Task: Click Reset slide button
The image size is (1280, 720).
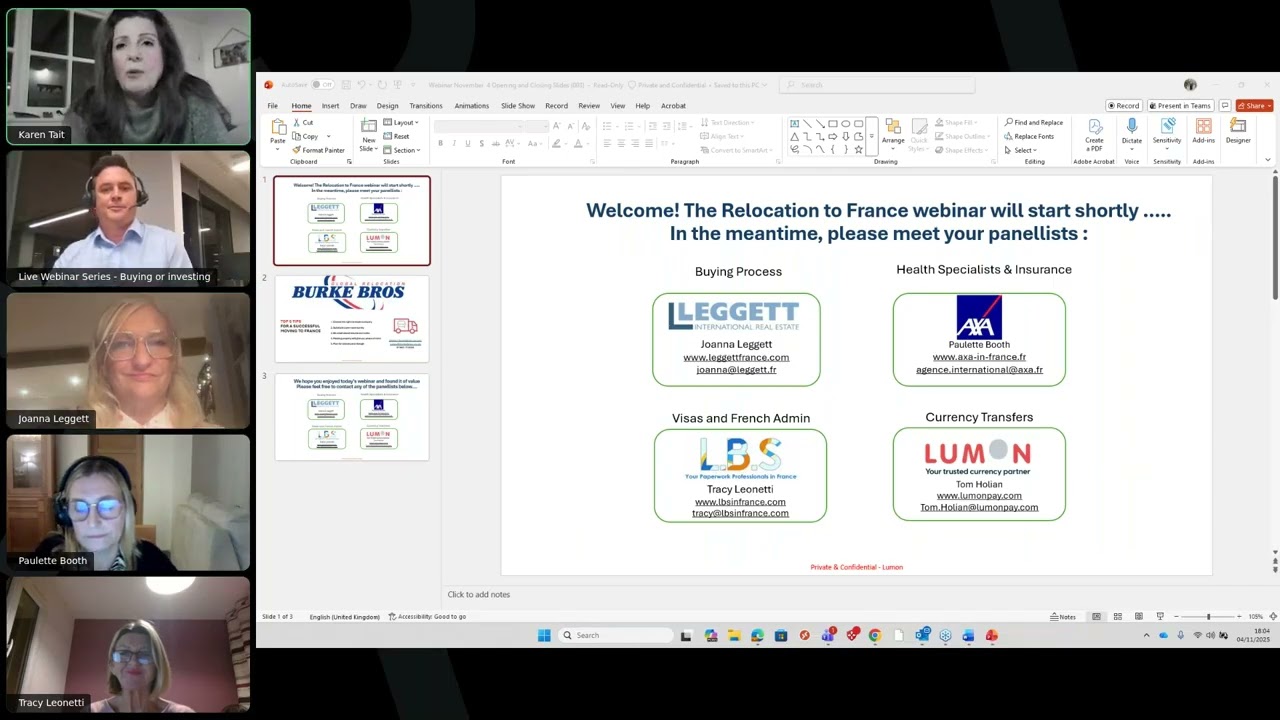Action: (x=397, y=136)
